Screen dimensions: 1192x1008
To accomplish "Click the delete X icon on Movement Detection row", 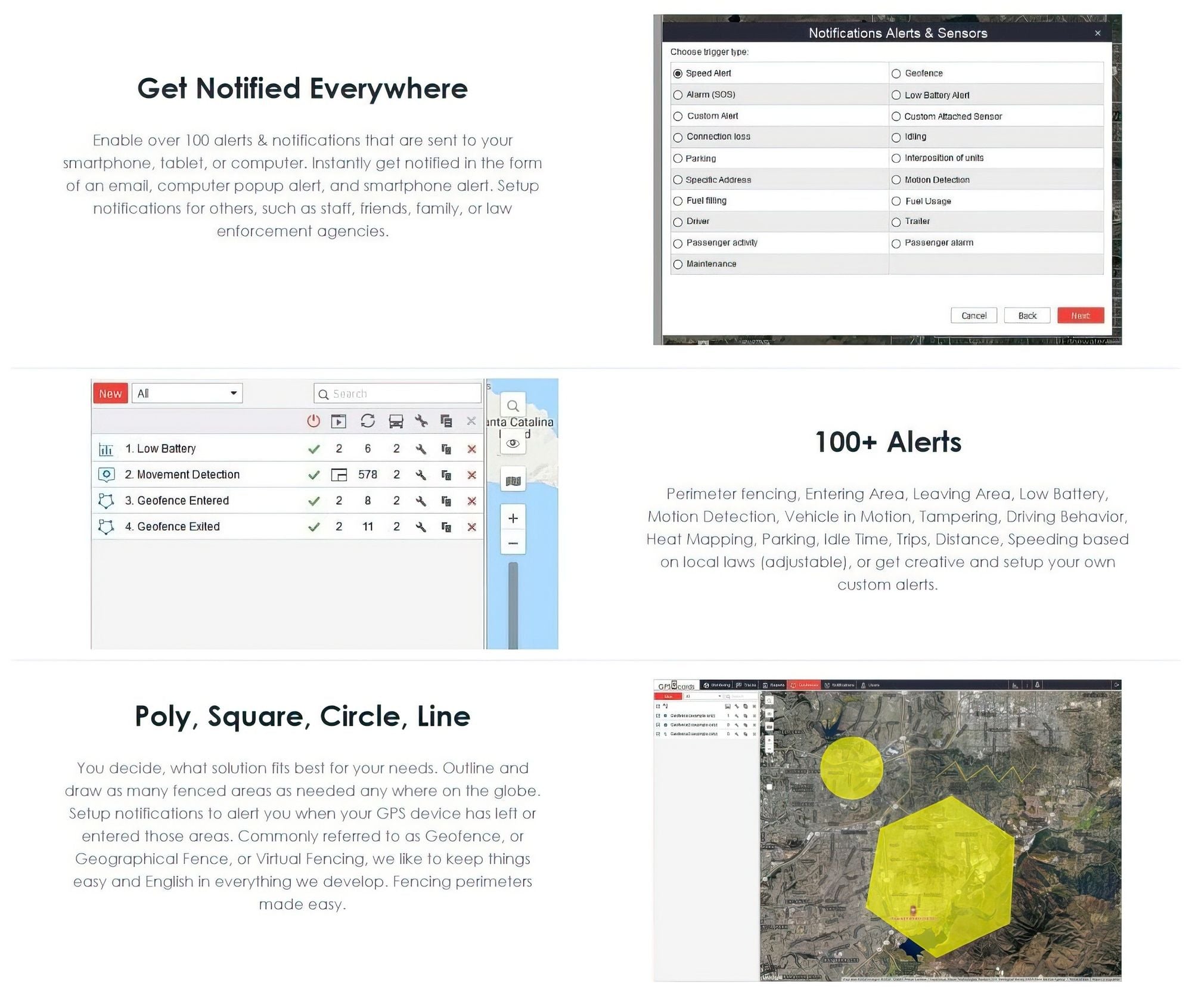I will (471, 474).
